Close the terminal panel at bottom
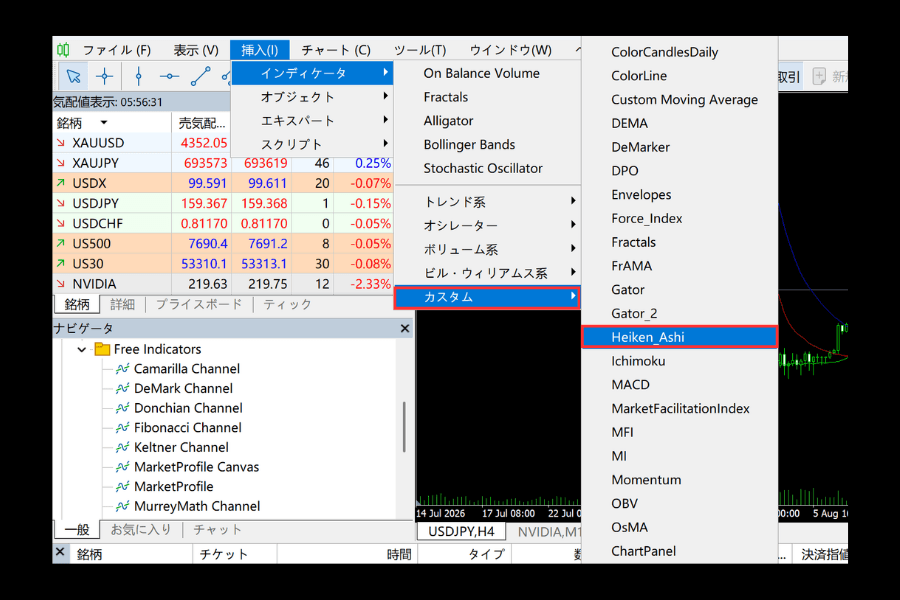Viewport: 900px width, 600px height. coord(60,552)
